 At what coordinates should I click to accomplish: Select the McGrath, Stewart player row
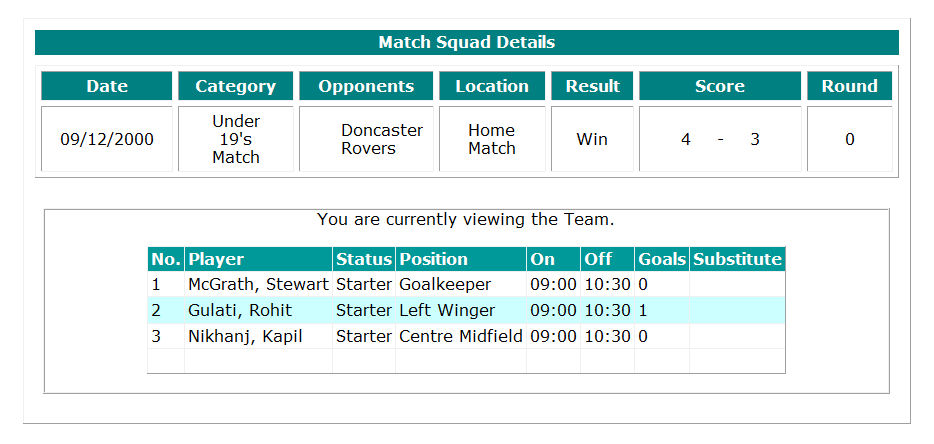[x=466, y=284]
